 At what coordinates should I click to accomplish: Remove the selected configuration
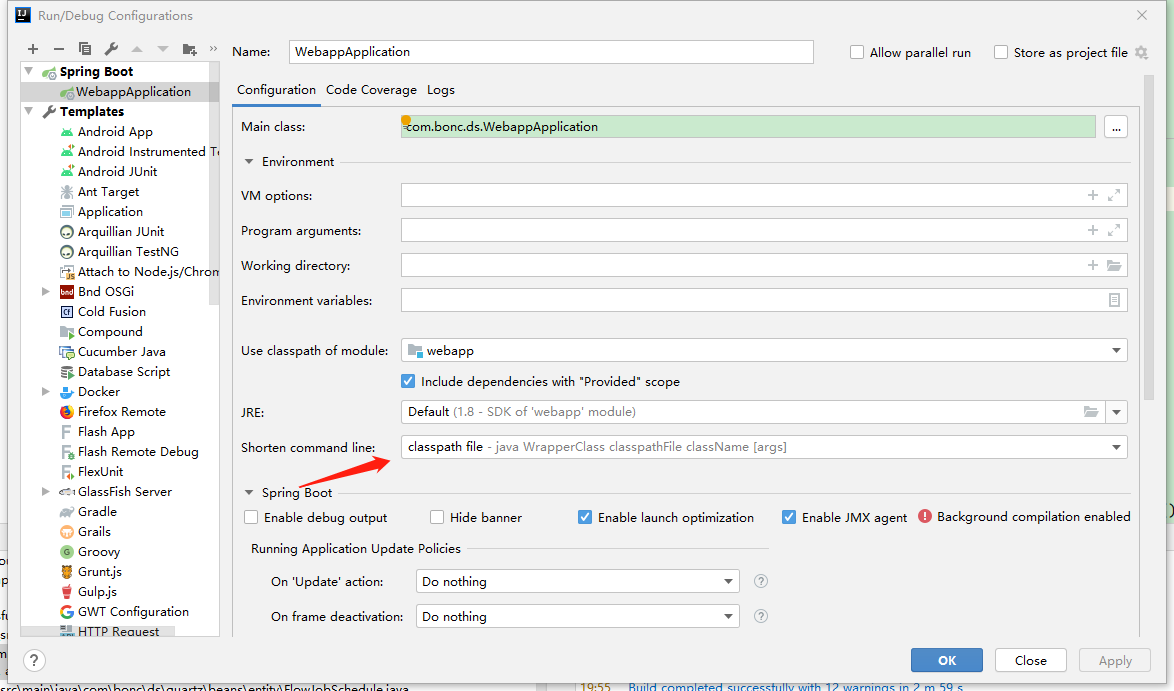point(60,48)
